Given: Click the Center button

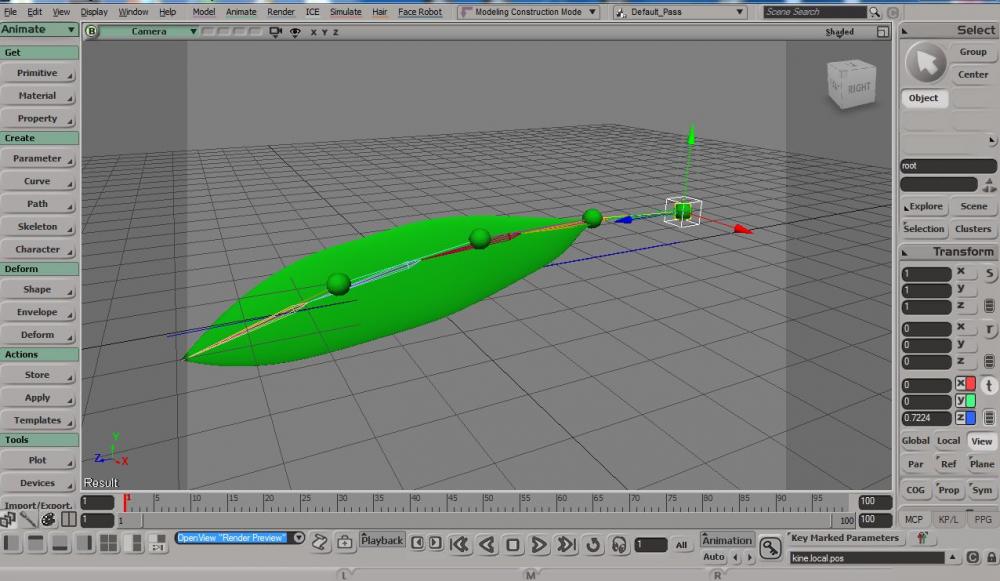Looking at the screenshot, I should 973,75.
